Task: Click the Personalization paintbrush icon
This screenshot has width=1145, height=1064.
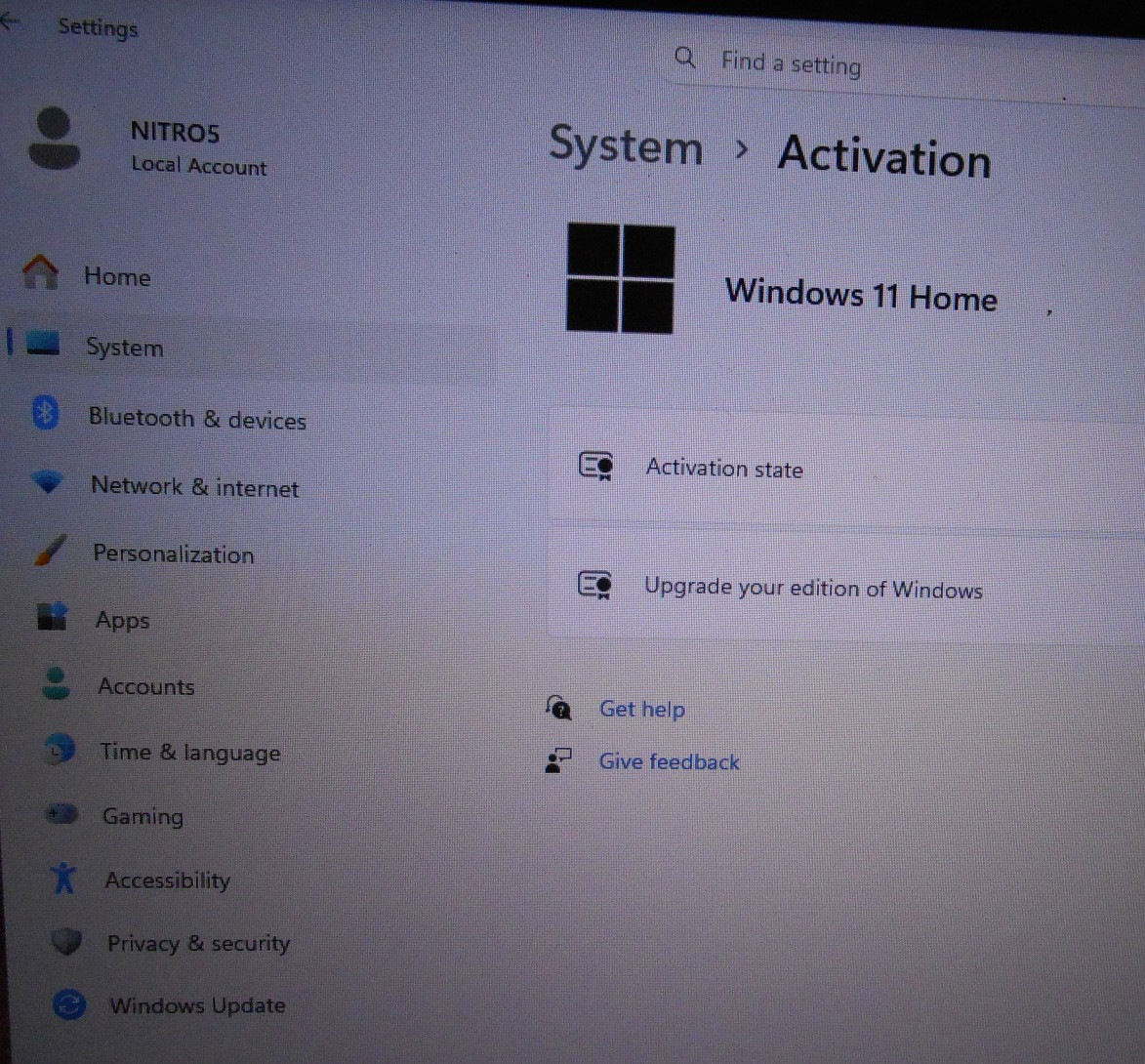Action: click(51, 550)
